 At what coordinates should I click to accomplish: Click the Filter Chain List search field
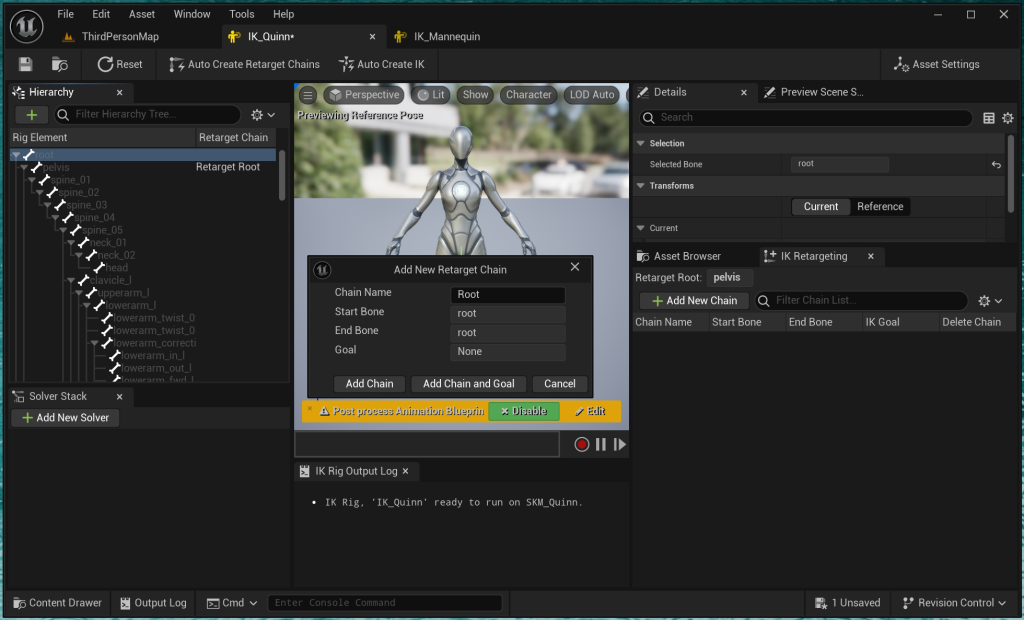click(x=861, y=301)
